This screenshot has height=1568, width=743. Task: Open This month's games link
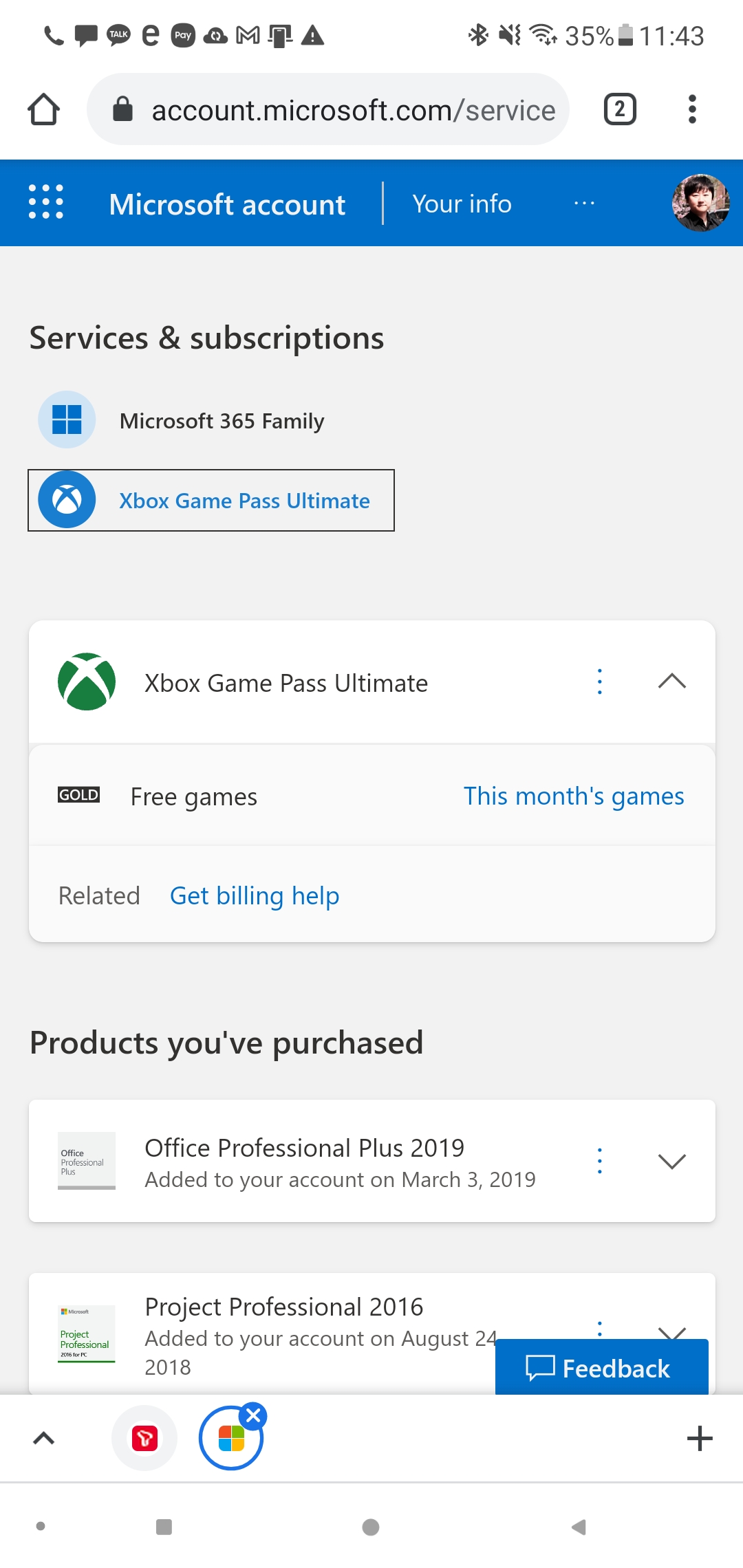point(573,796)
